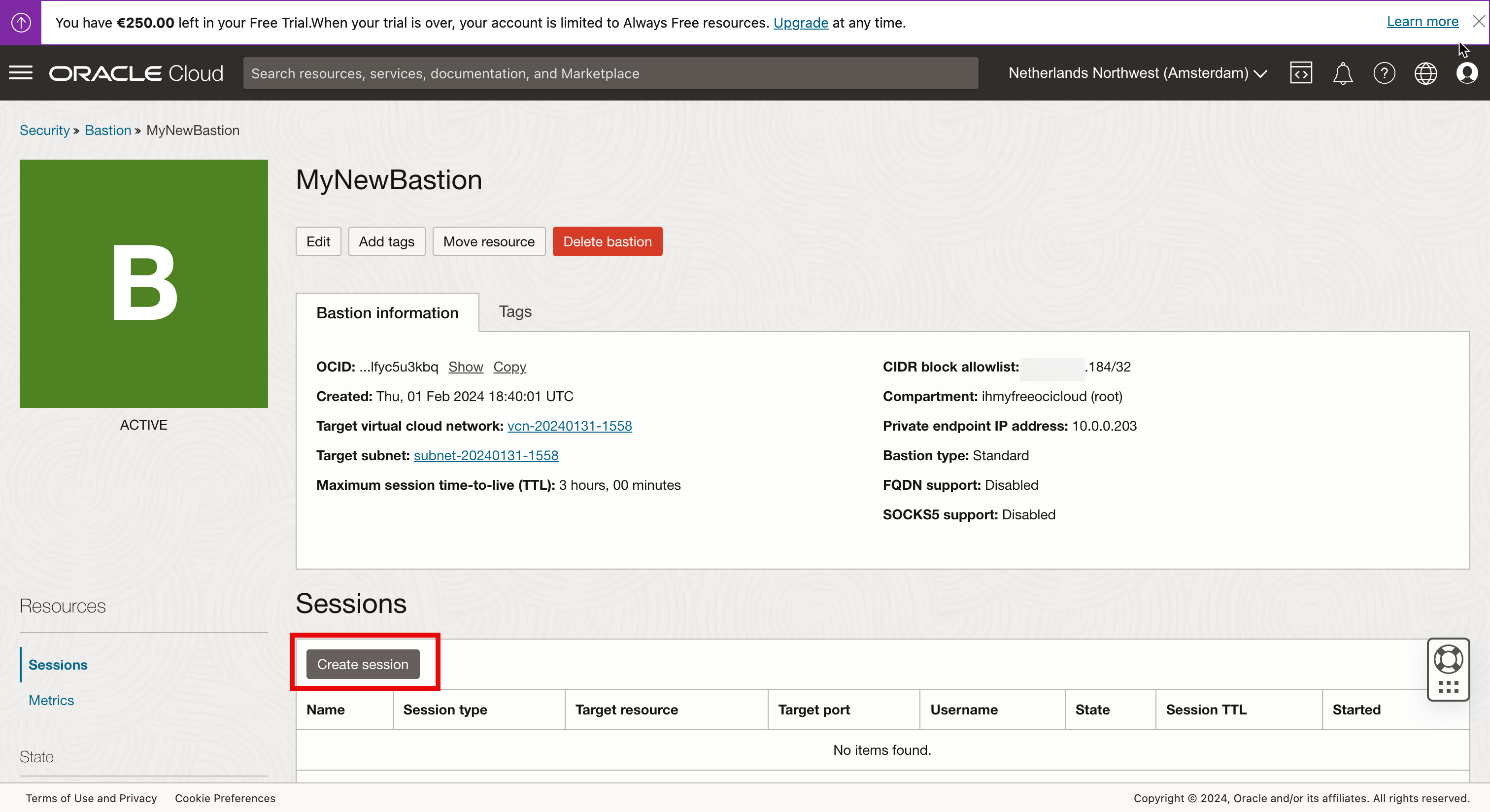Dismiss the Free Trial banner

click(x=1479, y=22)
